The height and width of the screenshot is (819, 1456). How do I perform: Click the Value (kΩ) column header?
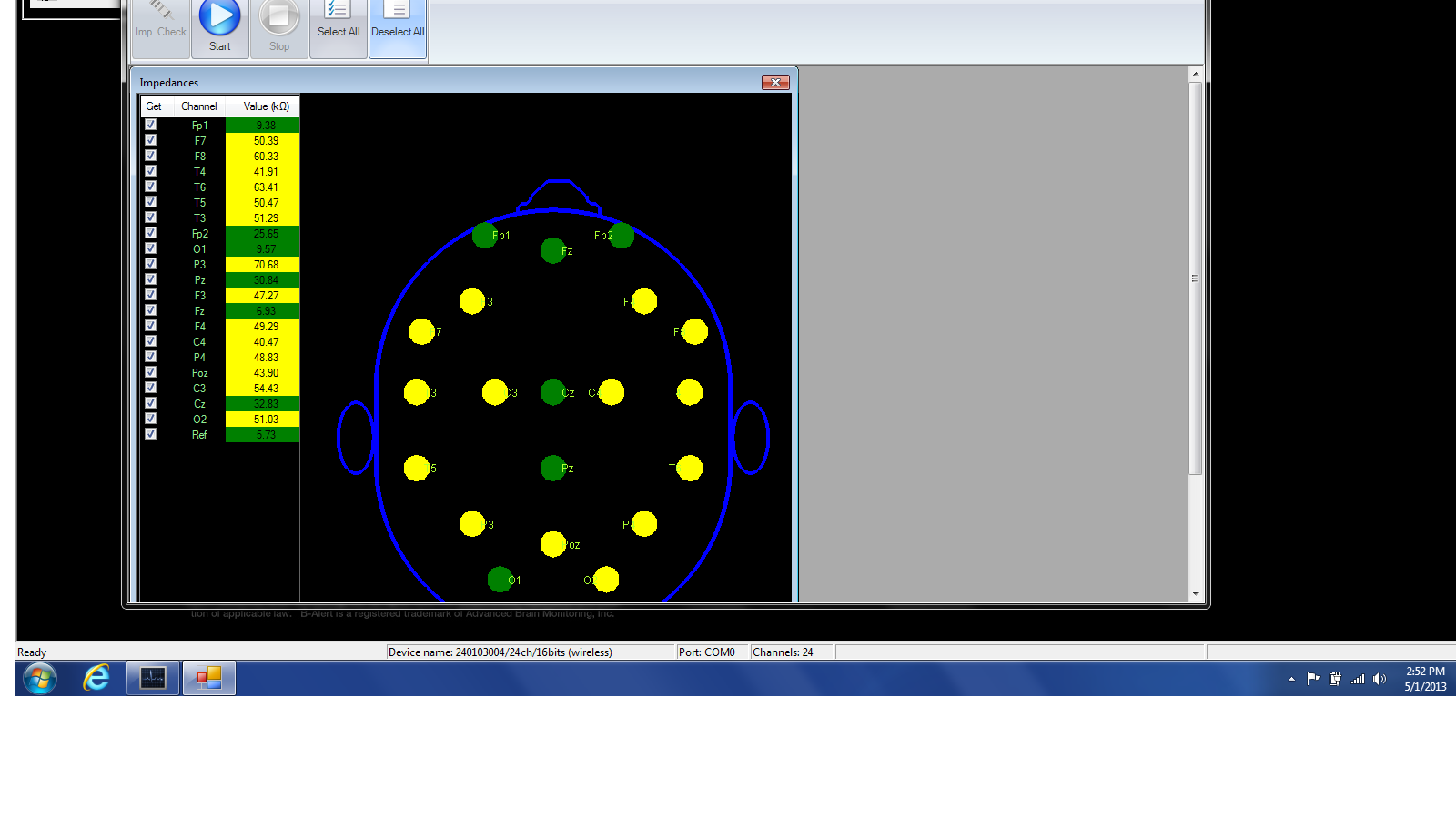click(x=266, y=106)
